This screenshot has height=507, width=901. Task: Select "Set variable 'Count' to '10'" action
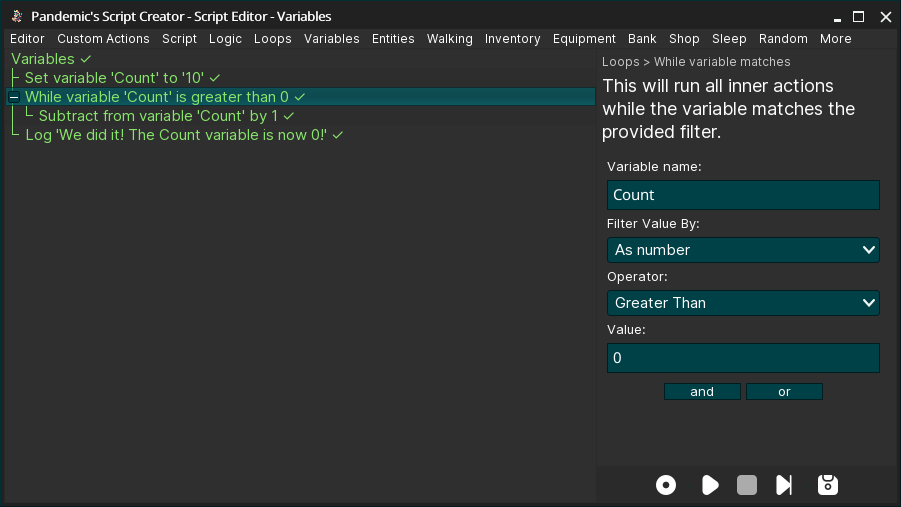point(114,78)
